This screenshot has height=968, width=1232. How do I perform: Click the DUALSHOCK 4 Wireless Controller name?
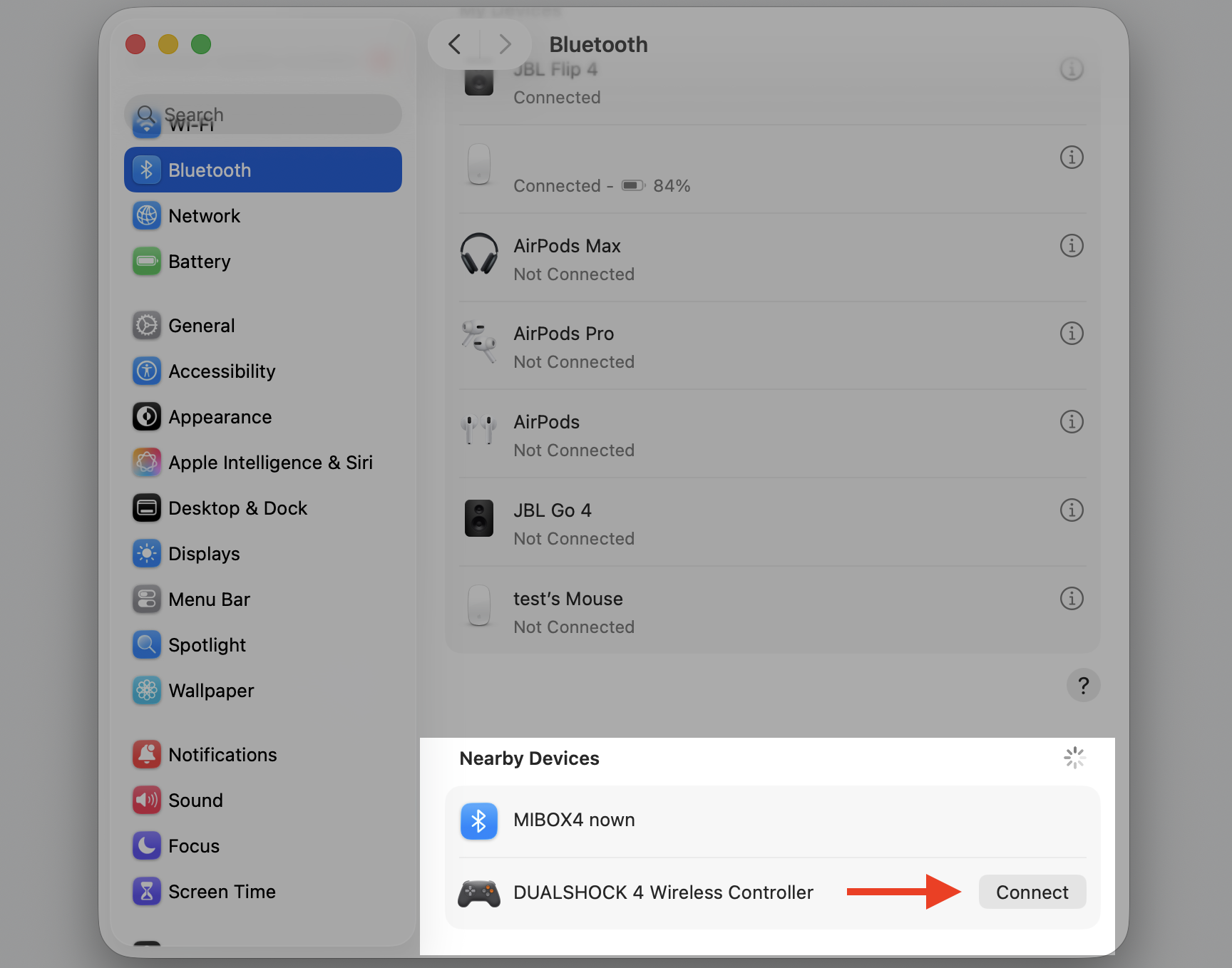[663, 892]
